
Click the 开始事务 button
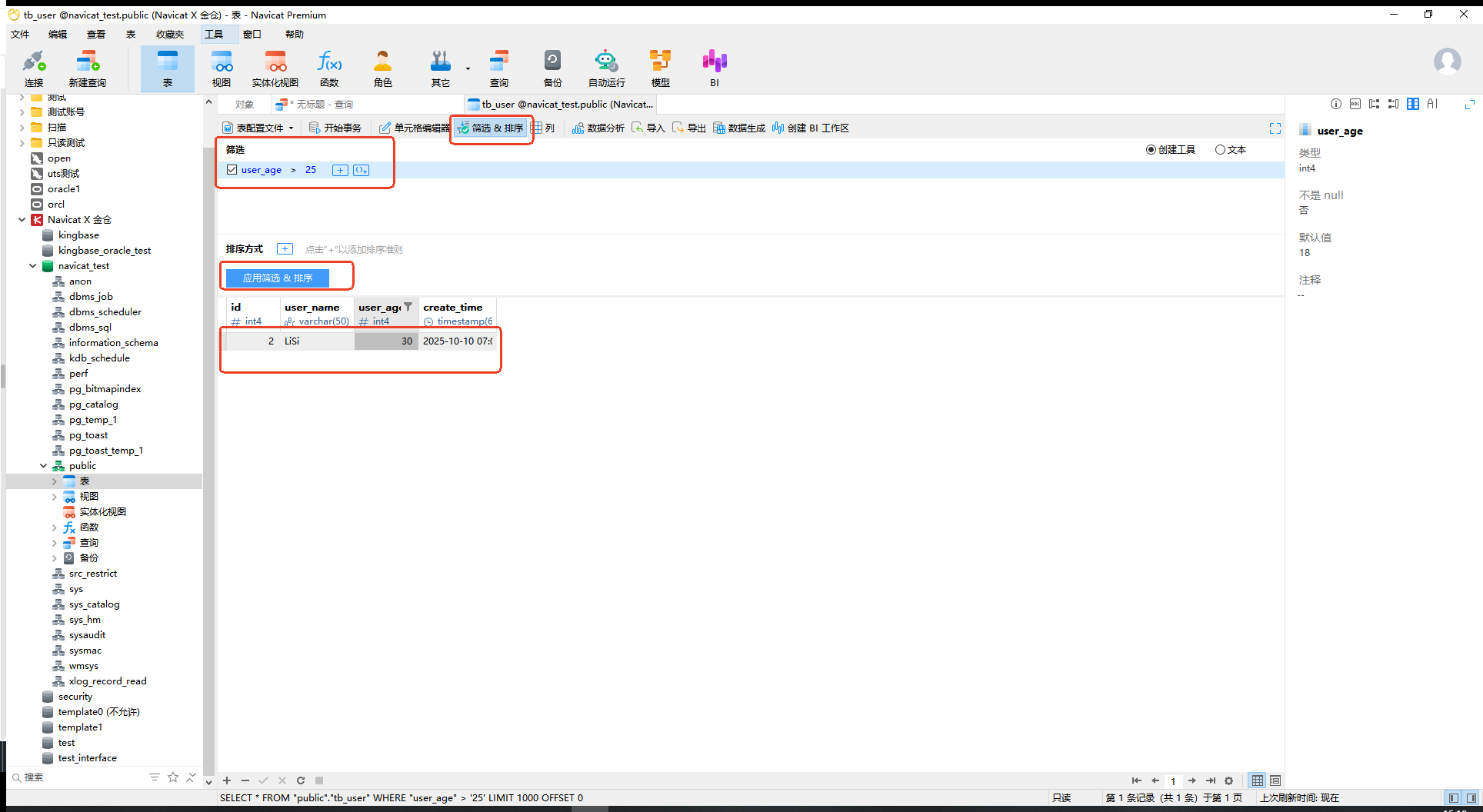[x=335, y=128]
